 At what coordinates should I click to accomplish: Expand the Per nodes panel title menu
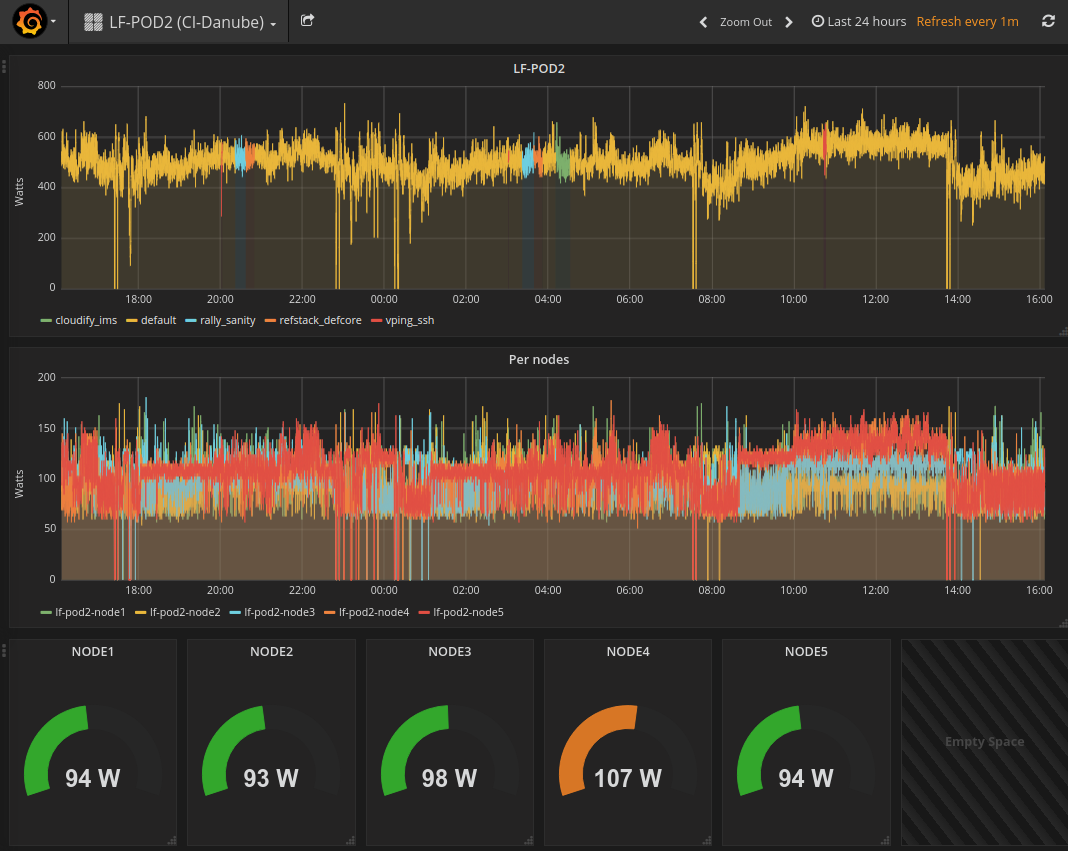click(538, 360)
